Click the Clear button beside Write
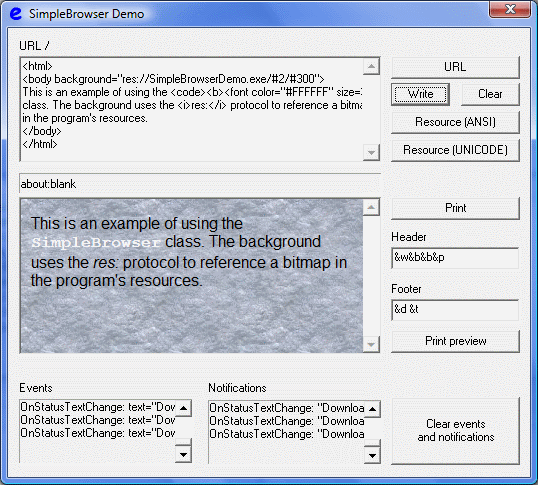538x485 pixels. pos(490,94)
